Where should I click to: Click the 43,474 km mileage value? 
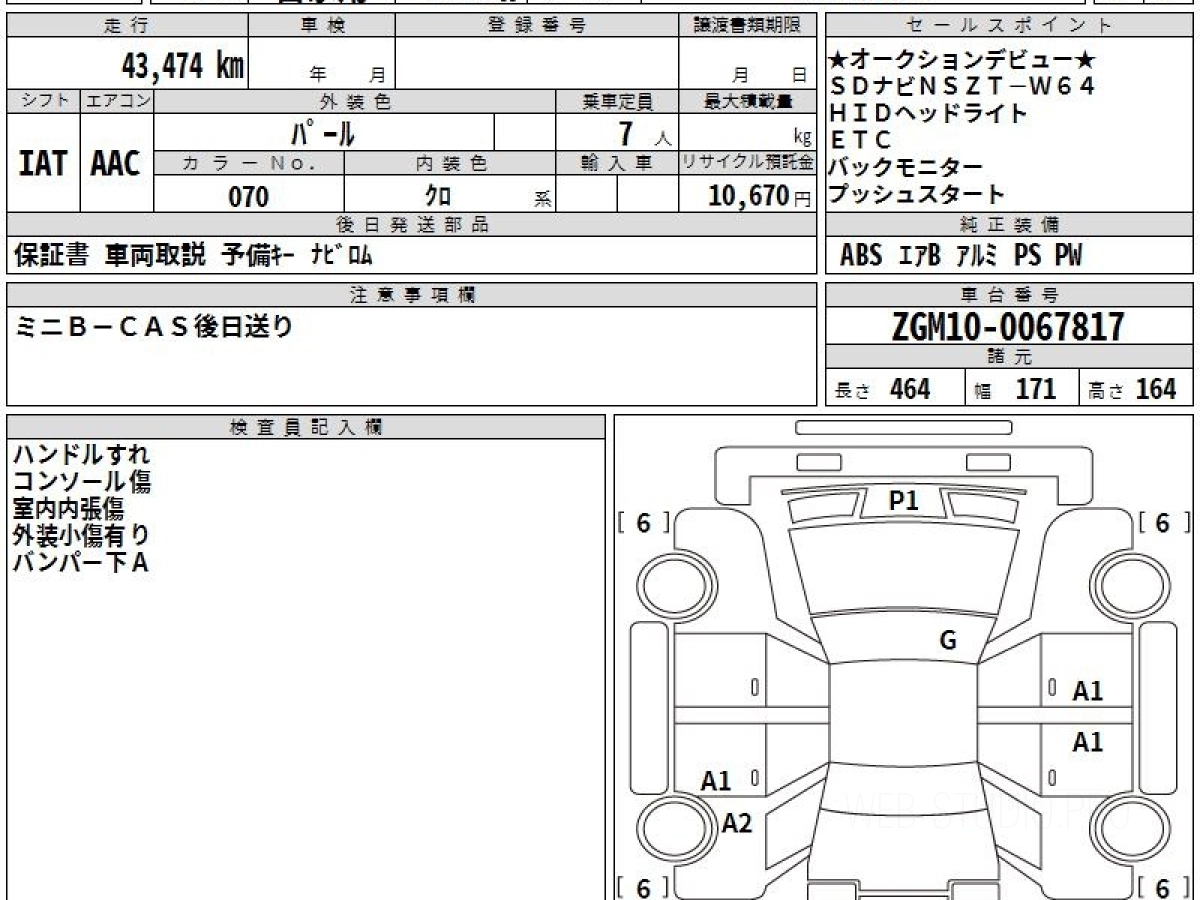point(183,67)
